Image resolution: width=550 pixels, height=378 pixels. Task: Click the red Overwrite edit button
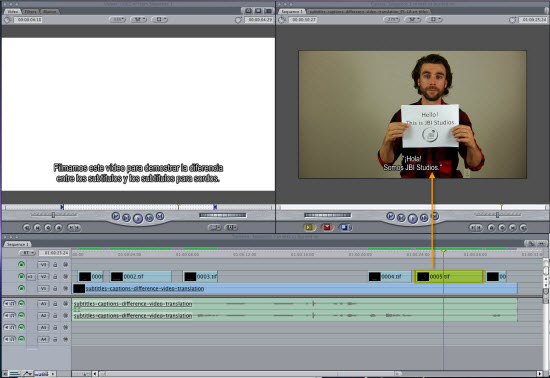327,228
